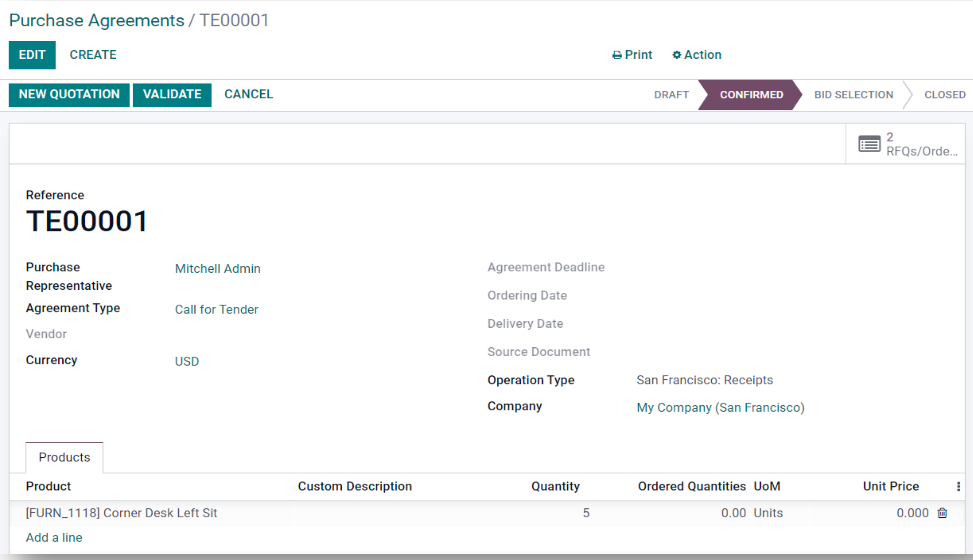Screen dimensions: 973x560
Task: Go back to Purchase Agreements breadcrumb
Action: tap(96, 20)
